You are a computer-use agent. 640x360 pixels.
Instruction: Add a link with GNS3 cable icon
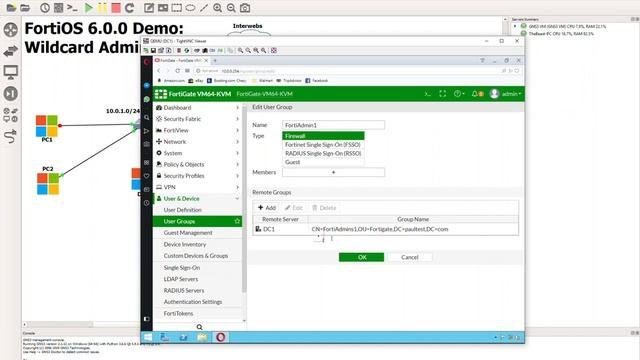coord(11,136)
